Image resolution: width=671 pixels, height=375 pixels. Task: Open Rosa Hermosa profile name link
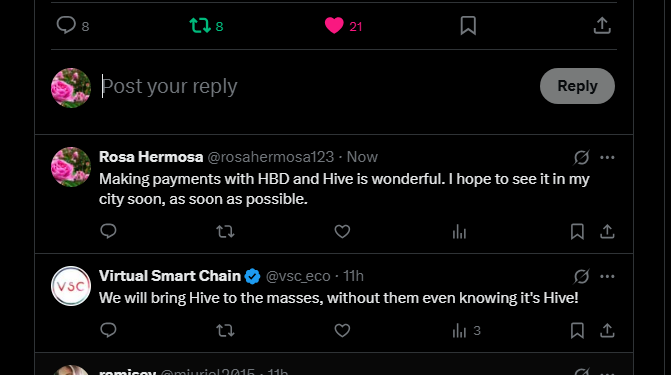click(151, 157)
